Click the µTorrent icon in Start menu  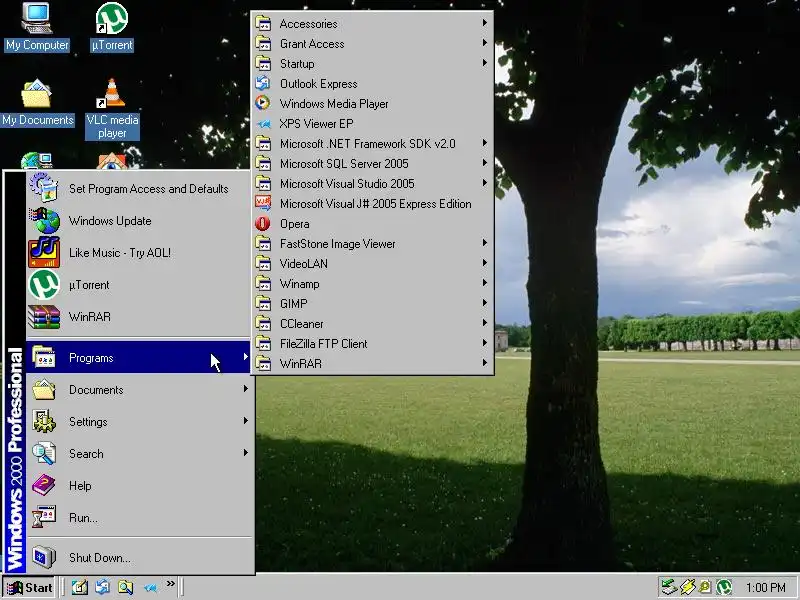click(x=44, y=284)
